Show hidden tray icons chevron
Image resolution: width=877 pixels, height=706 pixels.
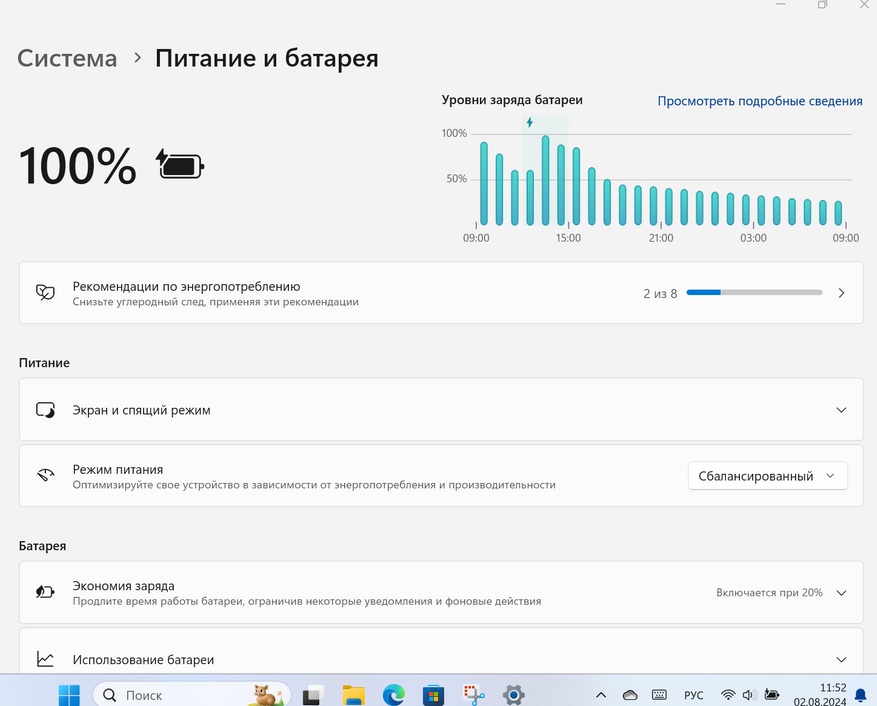tap(600, 695)
